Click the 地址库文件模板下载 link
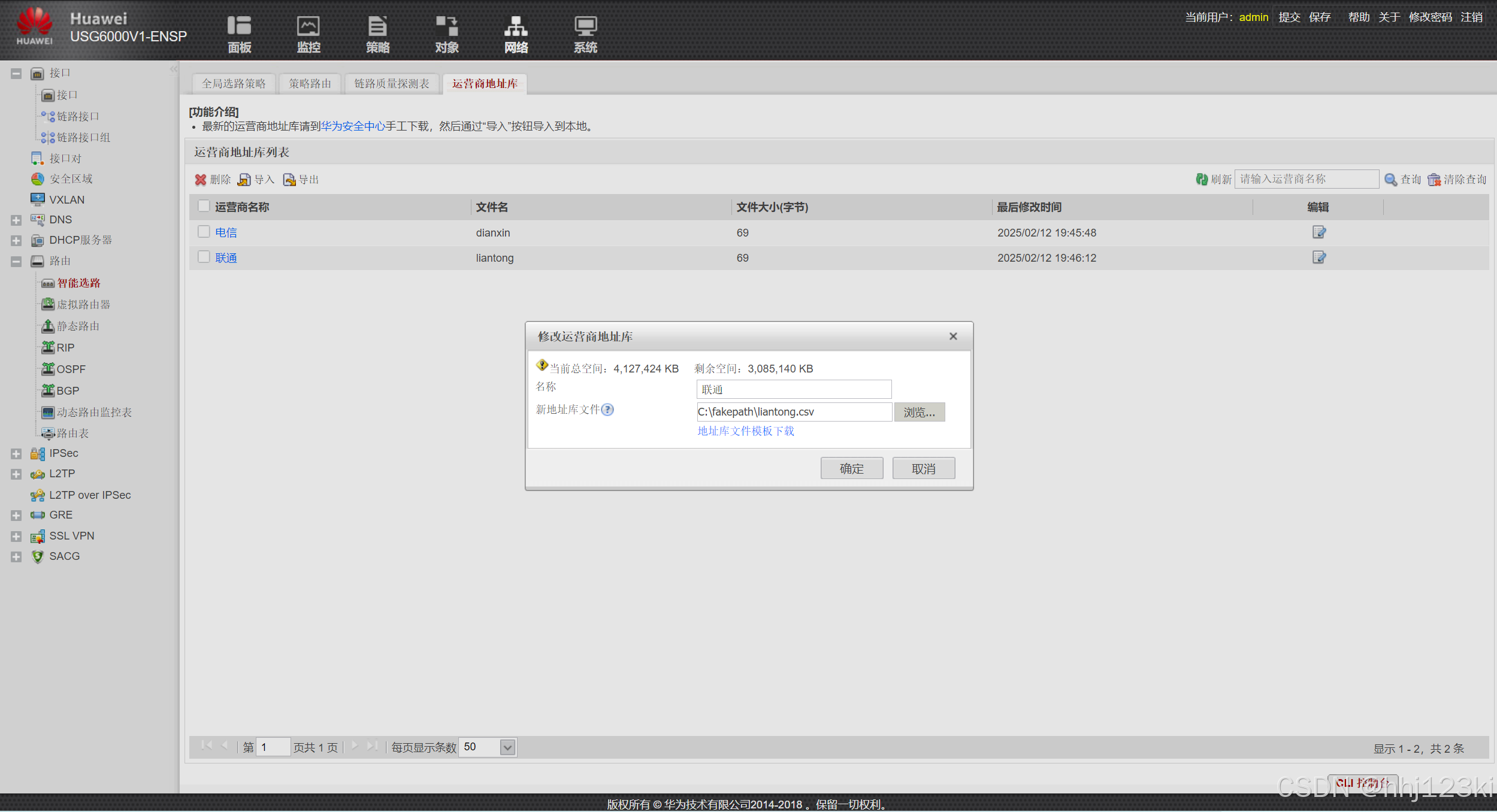Image resolution: width=1497 pixels, height=812 pixels. tap(746, 431)
